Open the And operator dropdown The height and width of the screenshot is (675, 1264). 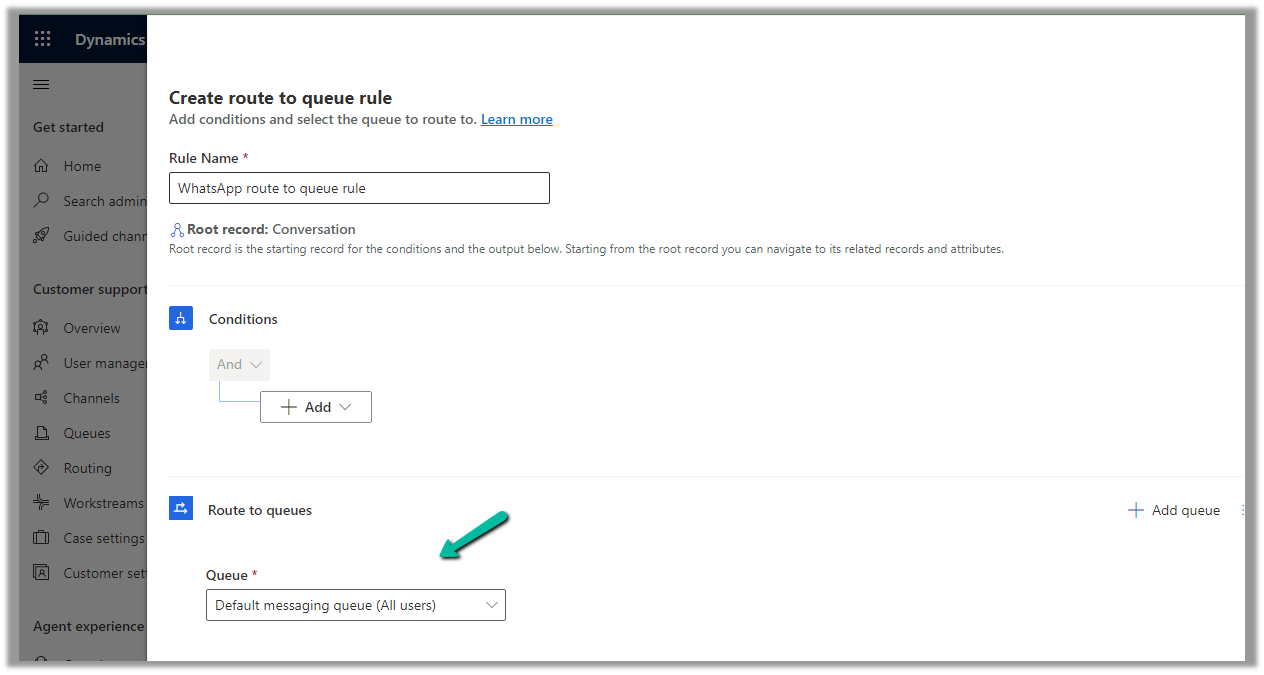click(240, 364)
